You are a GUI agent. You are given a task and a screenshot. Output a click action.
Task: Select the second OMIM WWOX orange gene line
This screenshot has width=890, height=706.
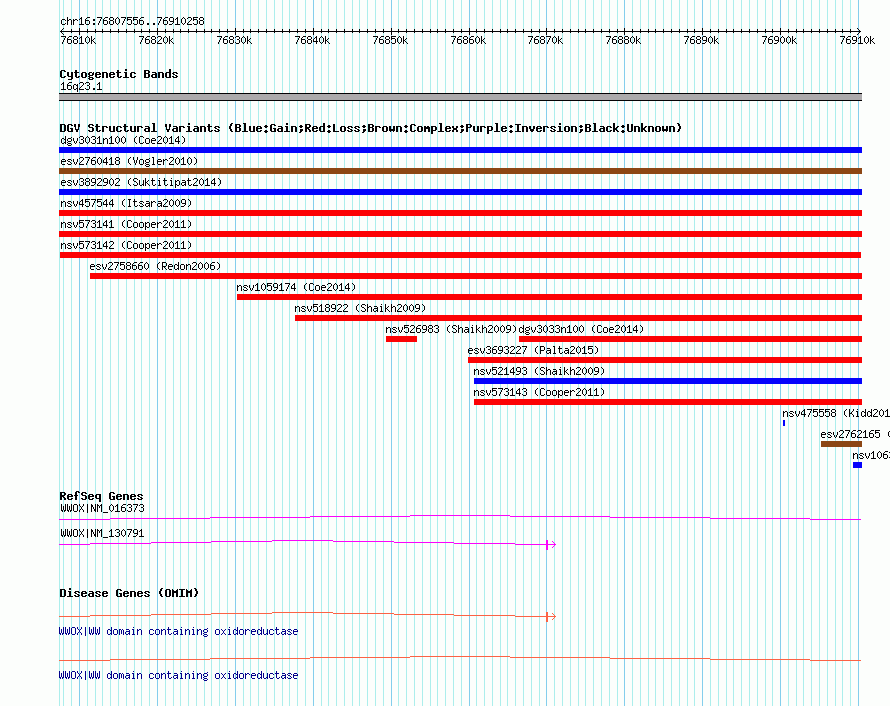click(x=460, y=658)
